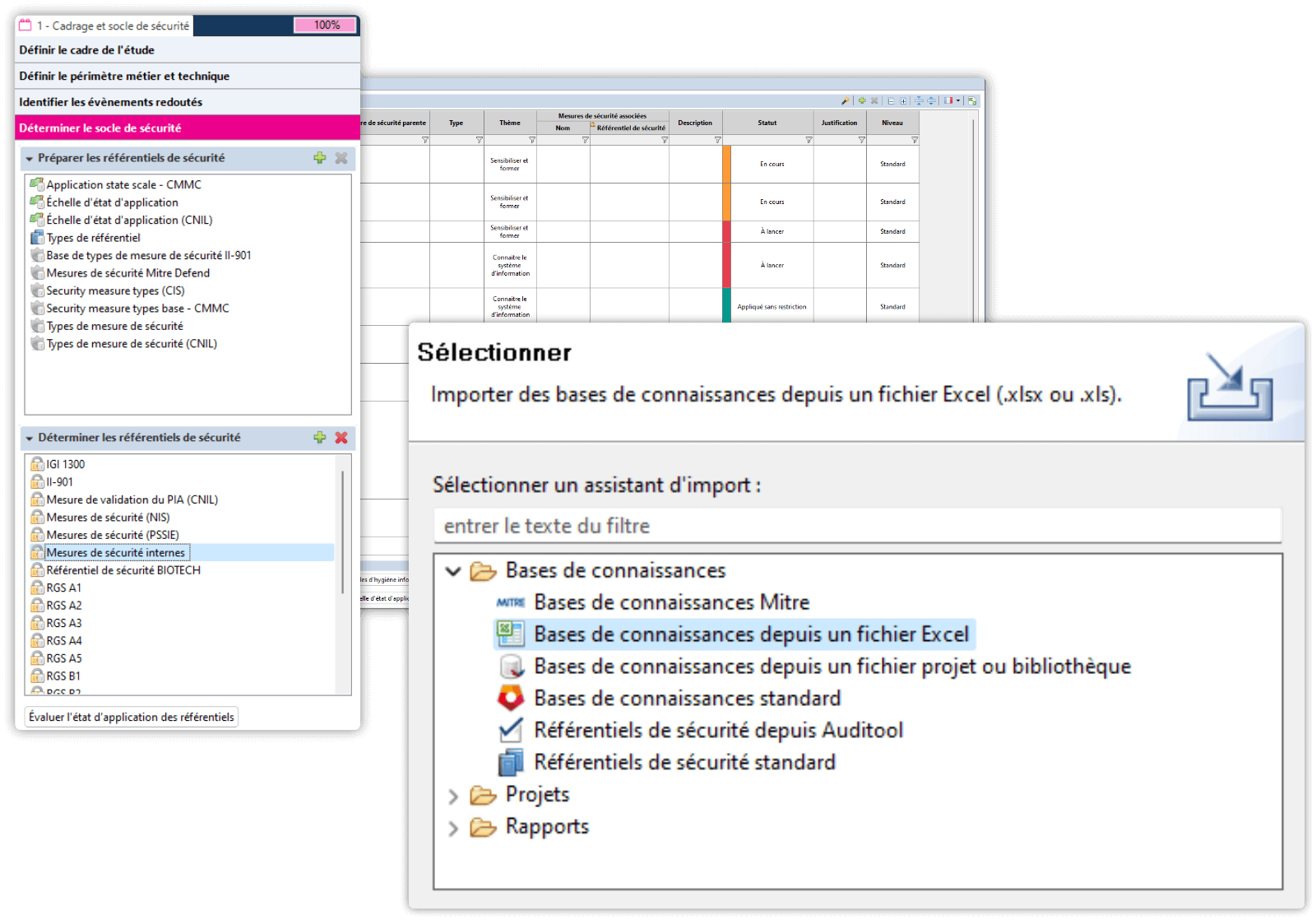Click the large import icon in Sélectionner dialog header
Screen dimensions: 1316x920
[x=1230, y=386]
